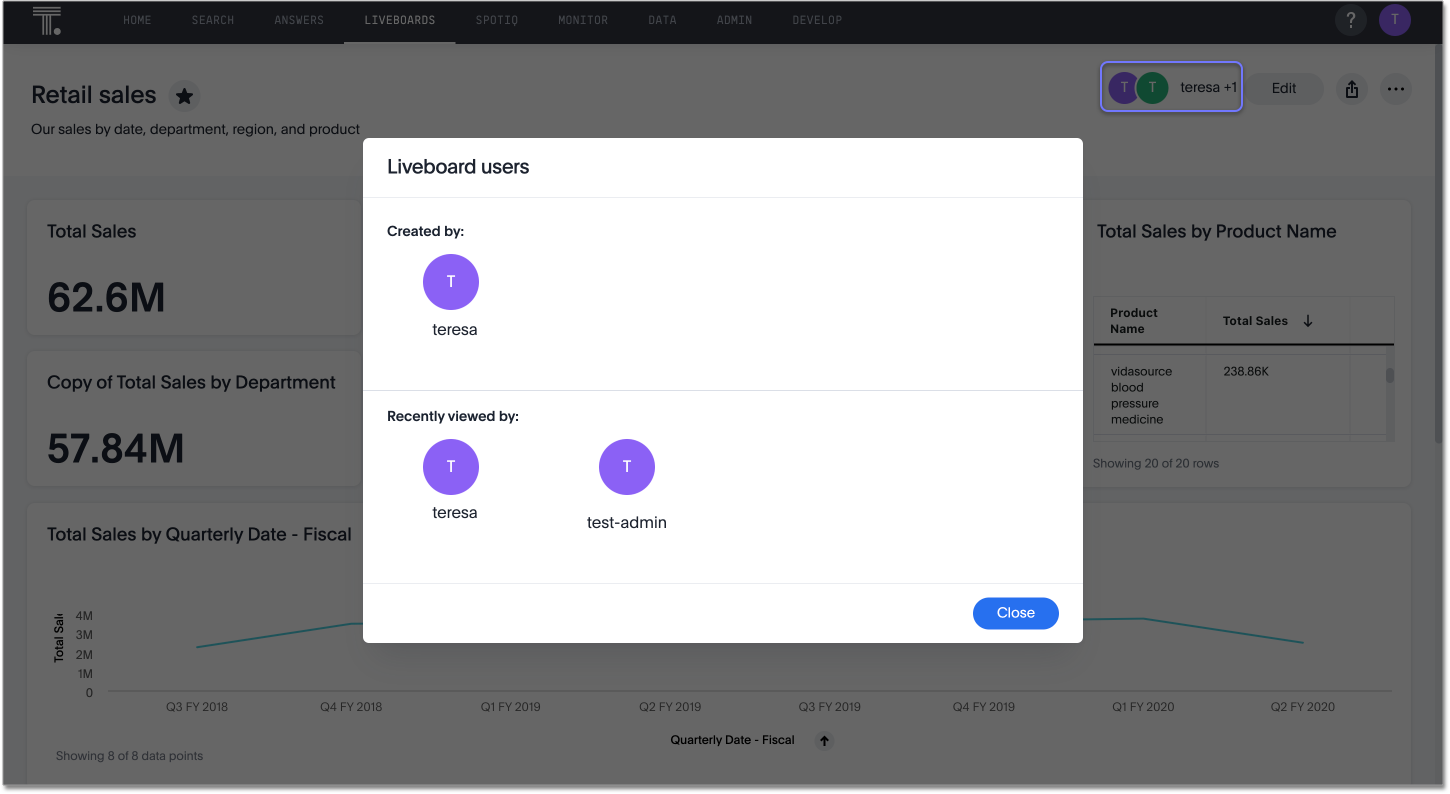Navigate to the DATA page
Image resolution: width=1450 pixels, height=794 pixels.
tap(662, 19)
